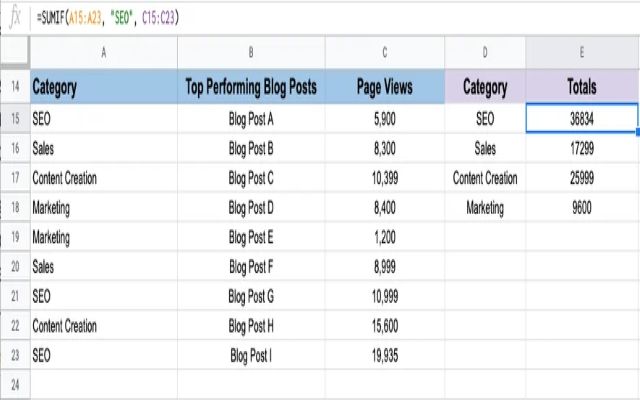
Task: Click the Page Views header cell
Action: tap(385, 87)
